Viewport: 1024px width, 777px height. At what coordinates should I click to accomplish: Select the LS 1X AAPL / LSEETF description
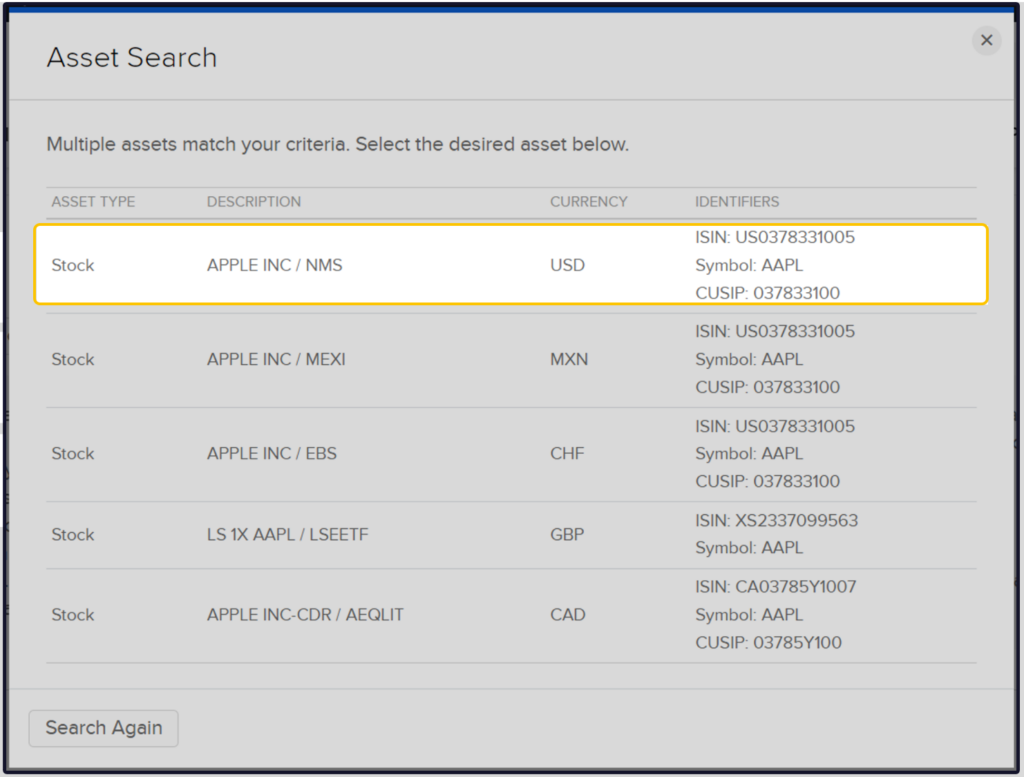287,535
